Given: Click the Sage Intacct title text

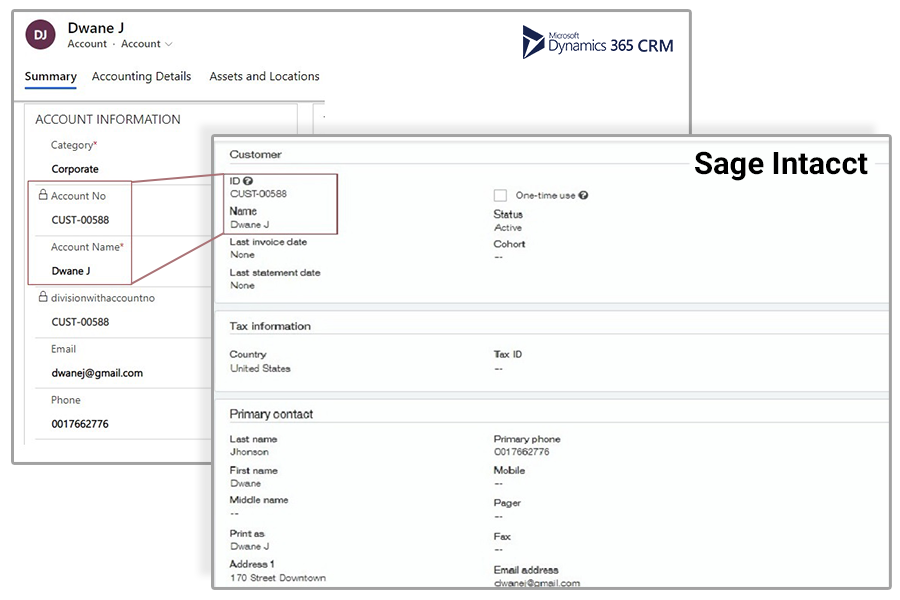Looking at the screenshot, I should click(x=780, y=164).
